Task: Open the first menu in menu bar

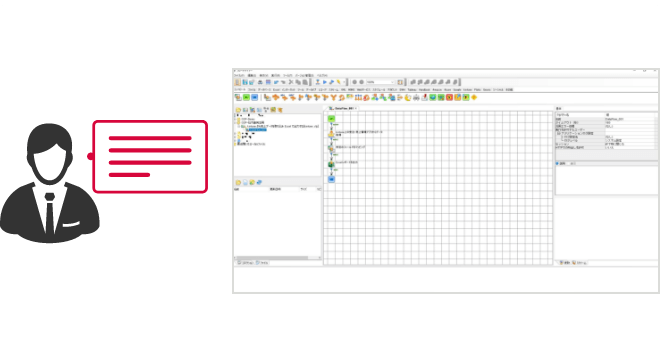Action: click(x=239, y=75)
